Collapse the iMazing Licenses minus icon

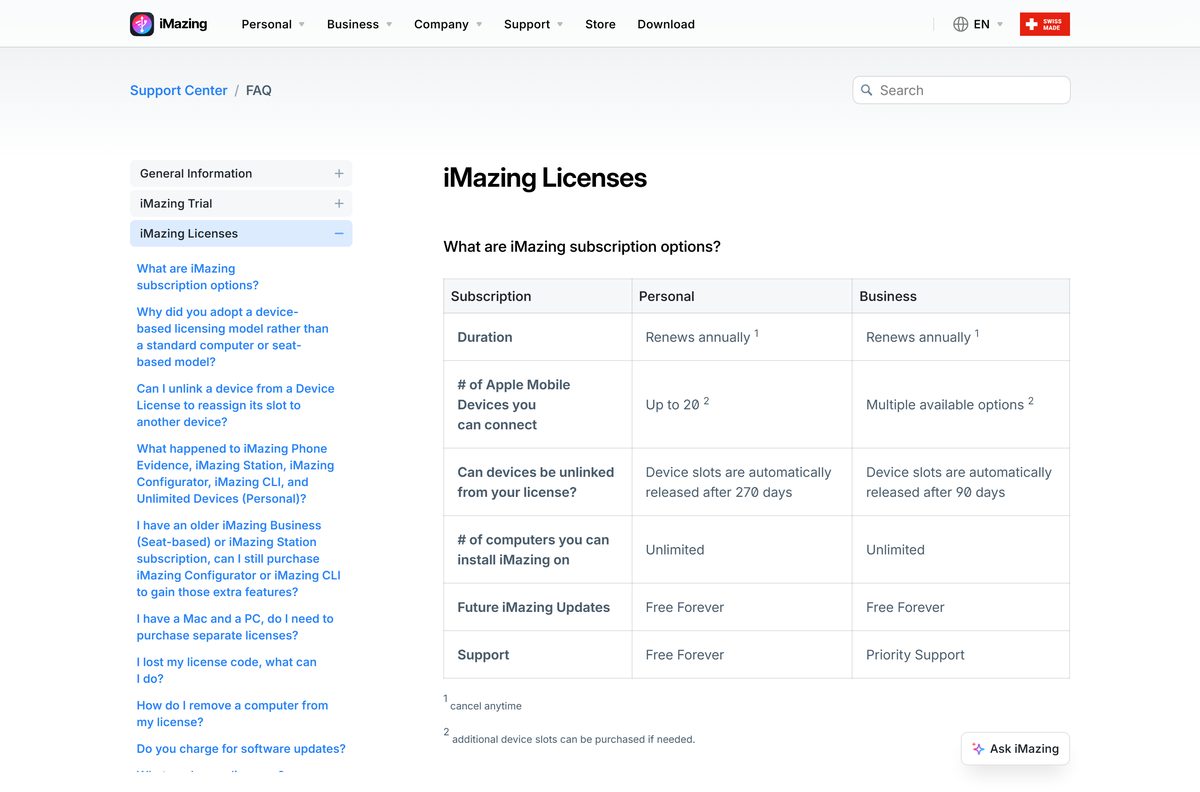tap(339, 233)
